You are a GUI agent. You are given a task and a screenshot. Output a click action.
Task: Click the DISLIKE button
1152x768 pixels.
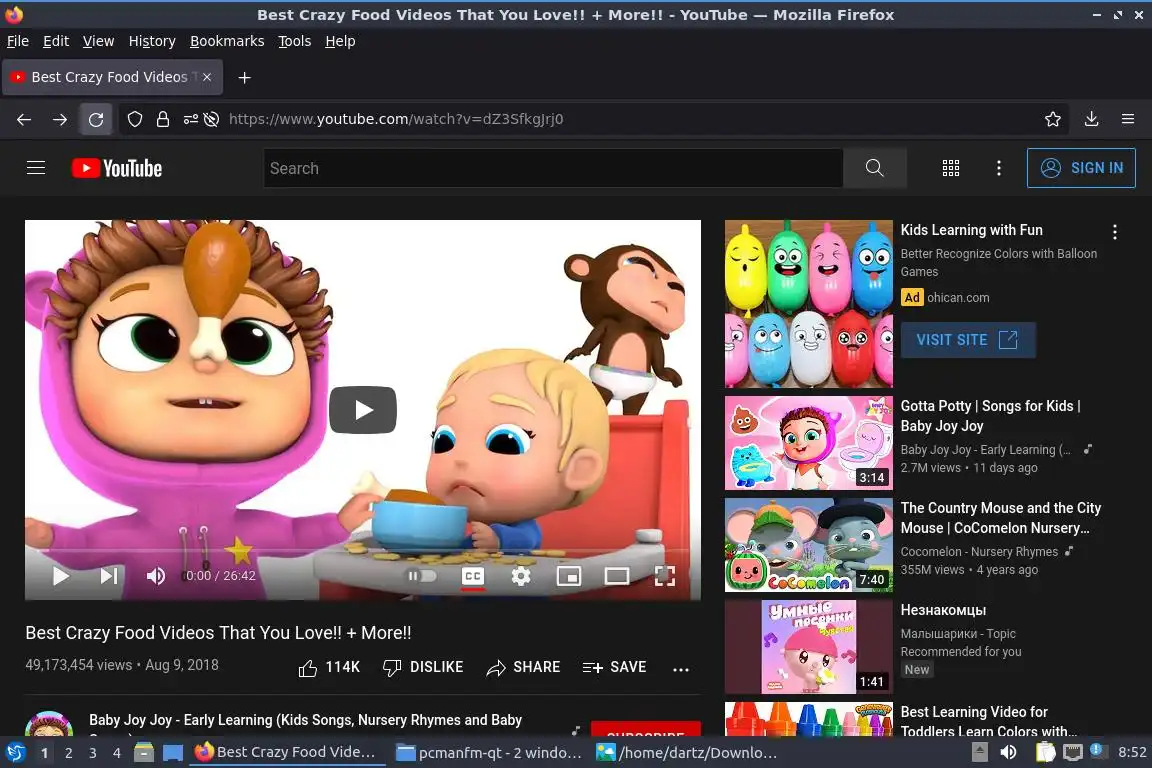coord(423,667)
